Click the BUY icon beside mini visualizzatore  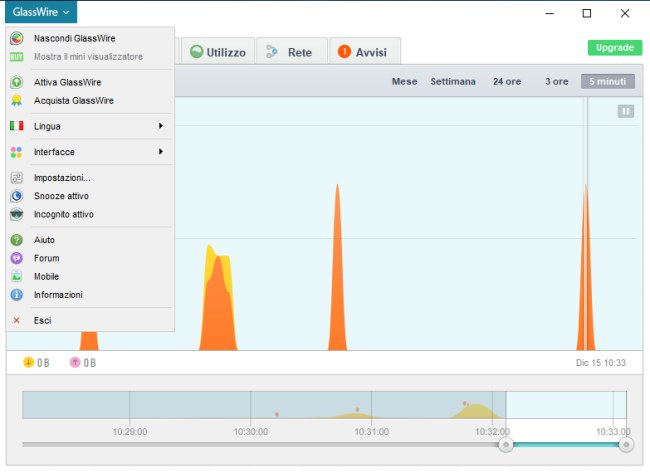pos(17,57)
